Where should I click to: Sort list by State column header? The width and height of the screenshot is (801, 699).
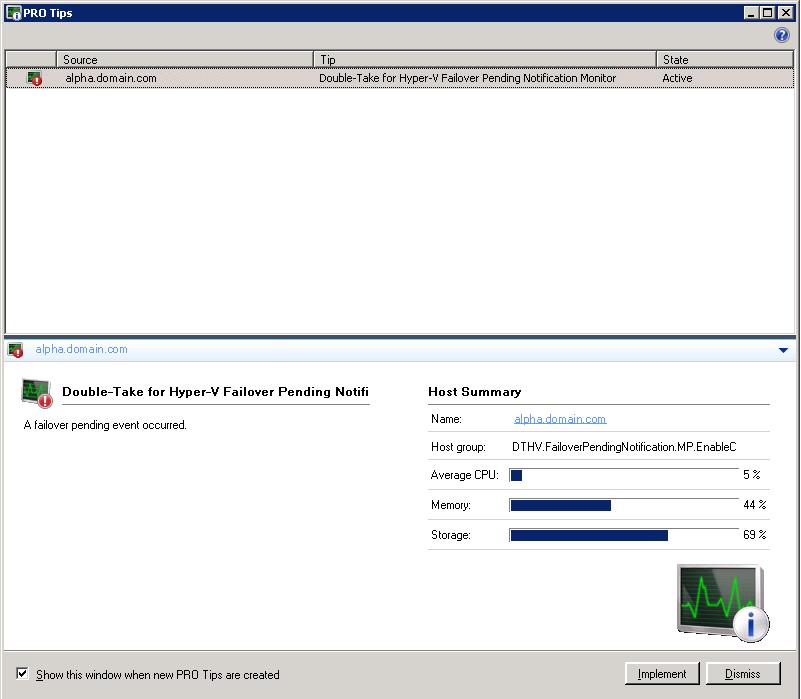coord(724,59)
